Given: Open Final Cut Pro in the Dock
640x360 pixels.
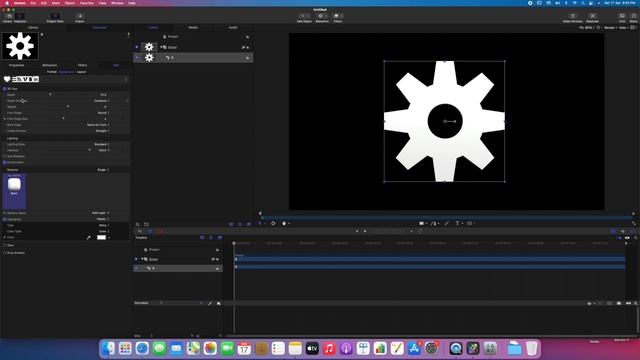Looking at the screenshot, I should [x=473, y=349].
